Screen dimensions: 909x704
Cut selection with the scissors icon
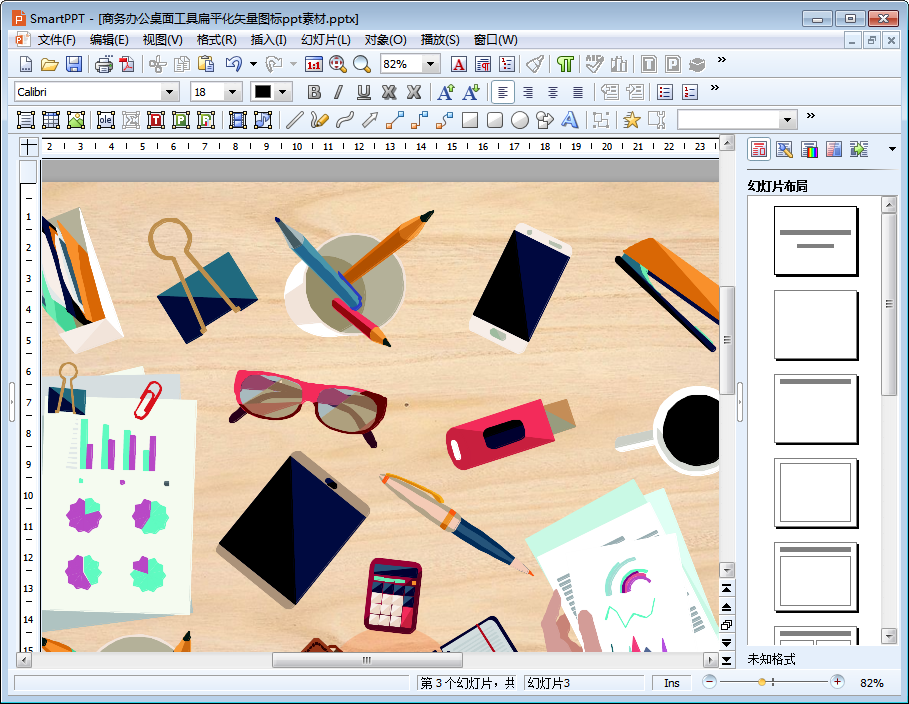coord(157,64)
